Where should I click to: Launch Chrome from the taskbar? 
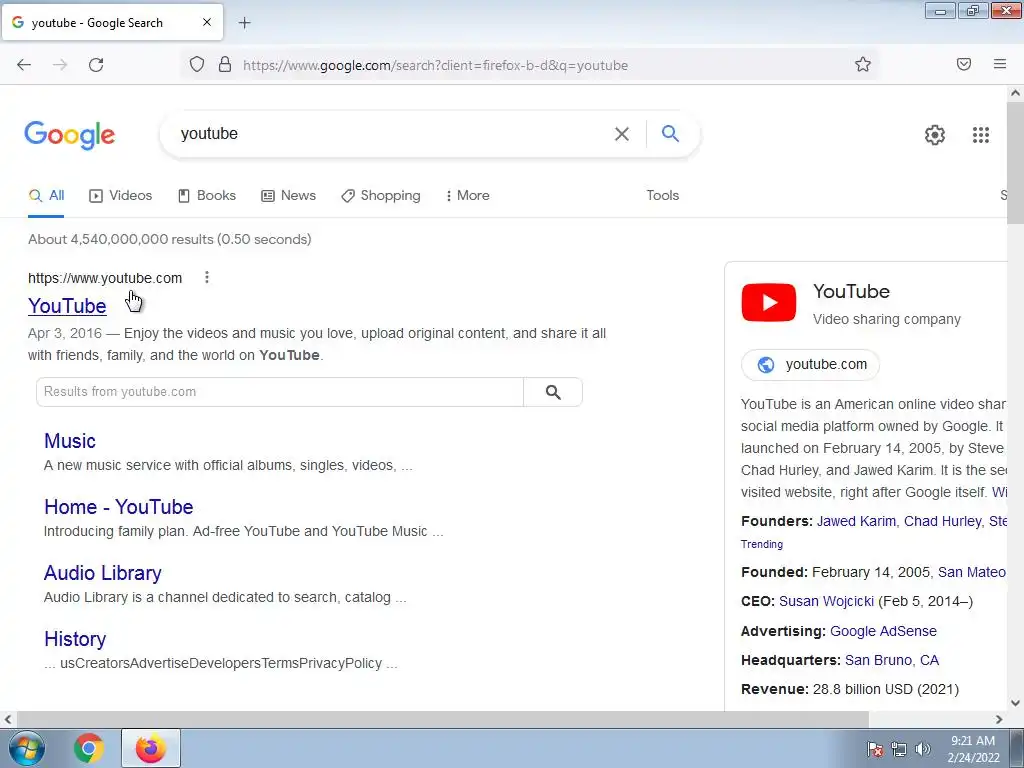pyautogui.click(x=88, y=748)
